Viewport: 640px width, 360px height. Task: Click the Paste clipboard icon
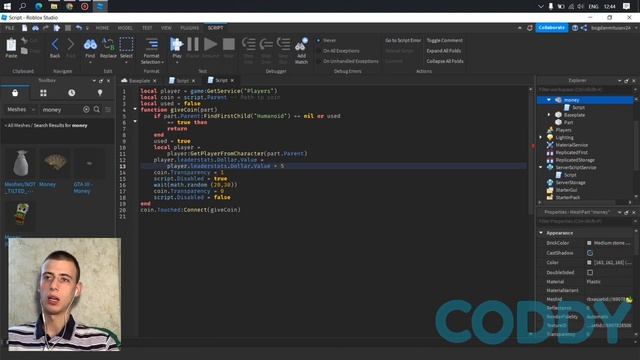[x=11, y=45]
